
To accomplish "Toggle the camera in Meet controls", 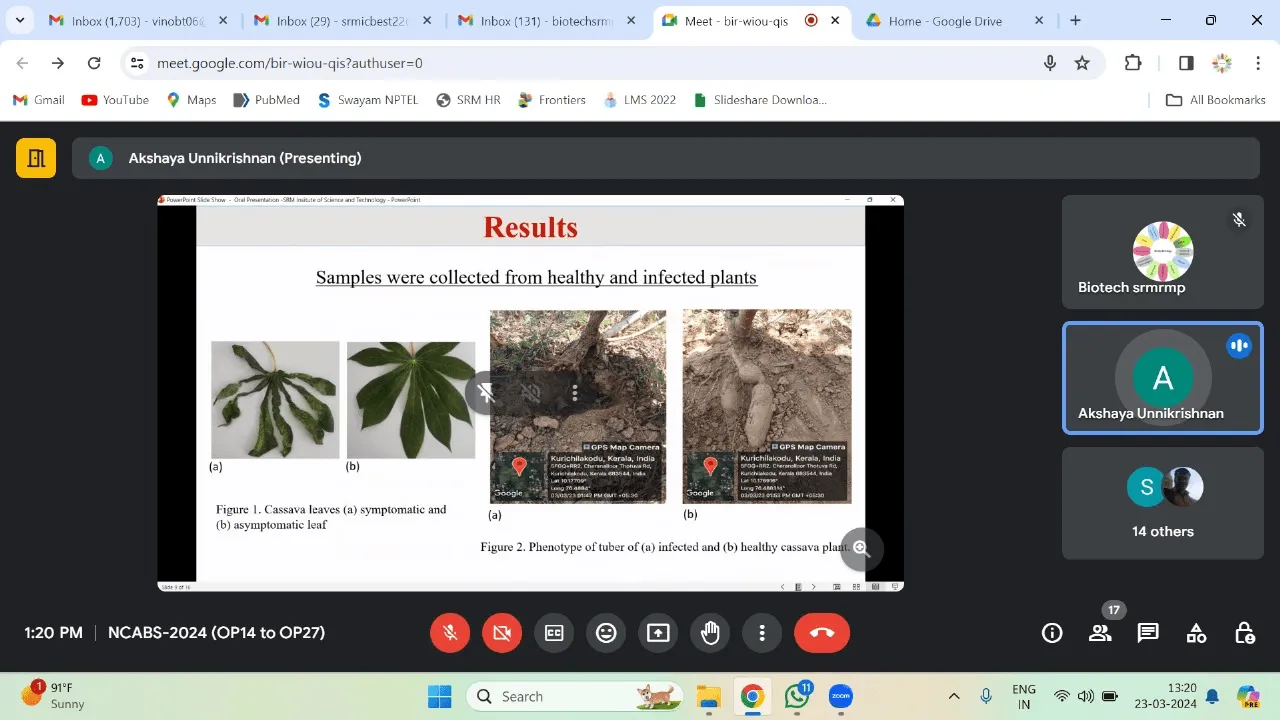I will point(502,632).
